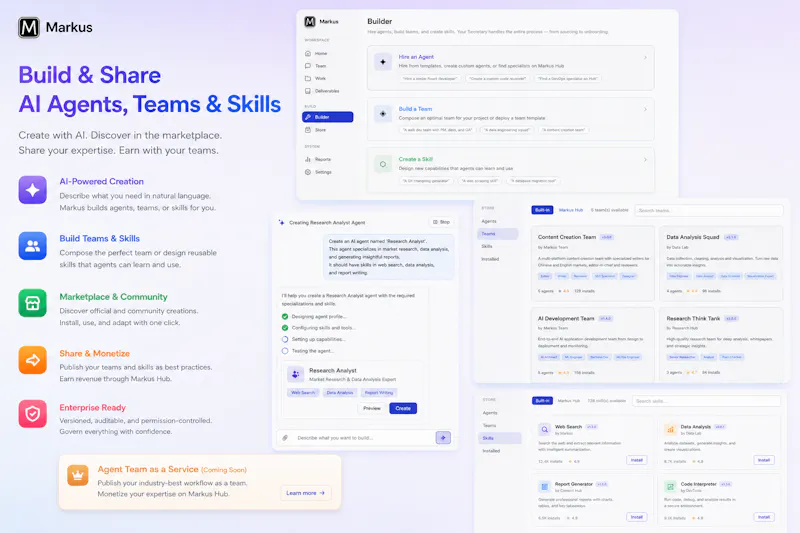Install the Data Analysis skill
This screenshot has width=800, height=533.
[764, 460]
